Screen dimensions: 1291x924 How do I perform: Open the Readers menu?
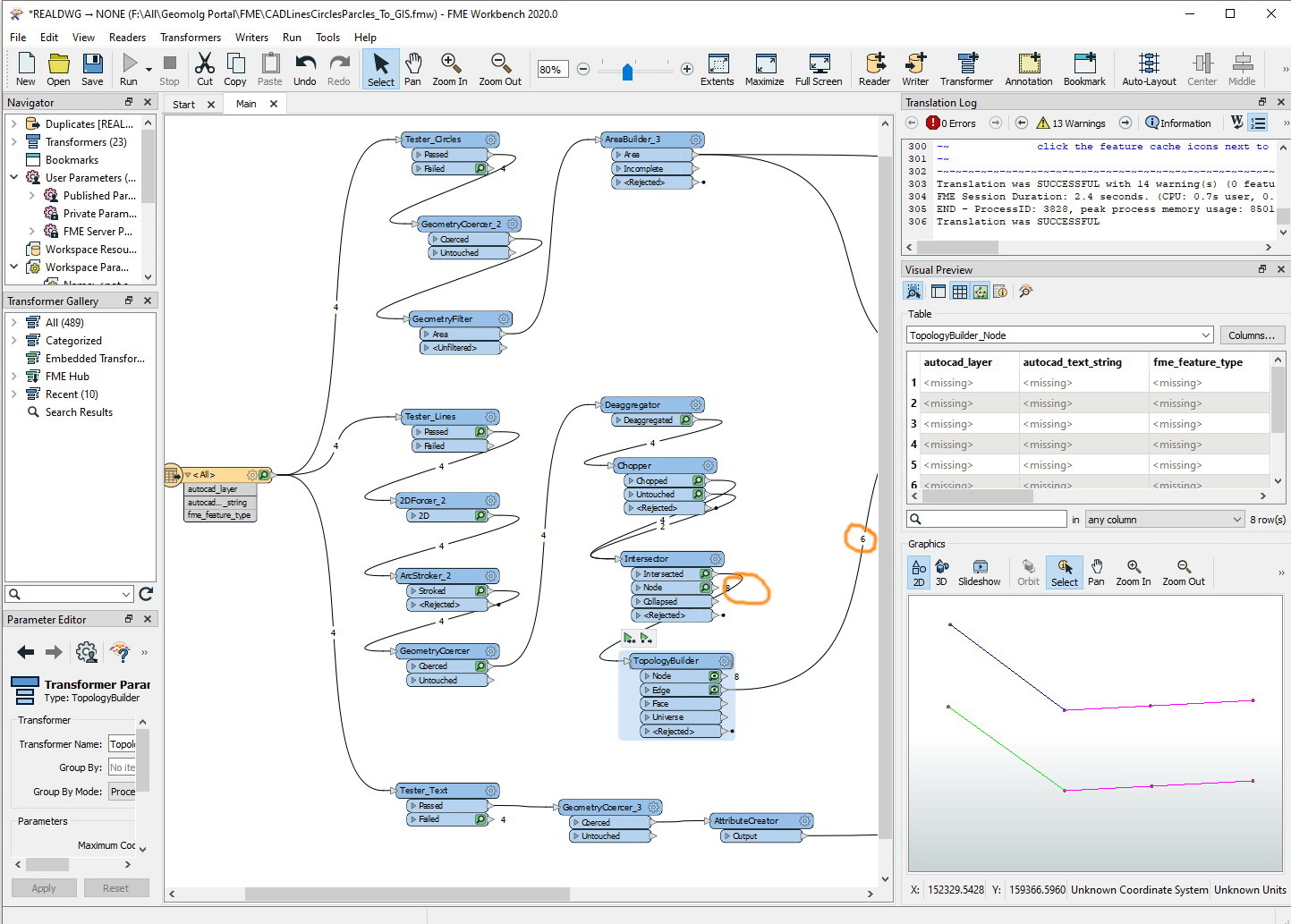point(127,38)
